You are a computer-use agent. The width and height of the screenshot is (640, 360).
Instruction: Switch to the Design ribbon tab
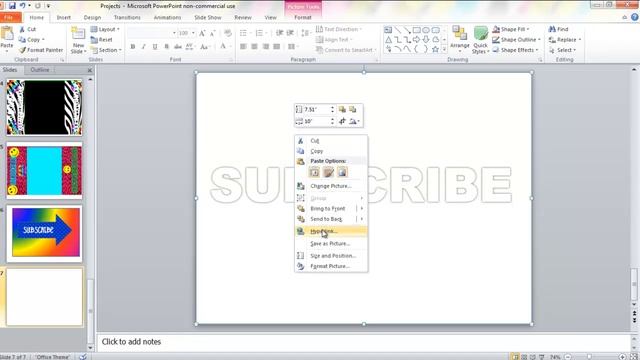pyautogui.click(x=92, y=18)
